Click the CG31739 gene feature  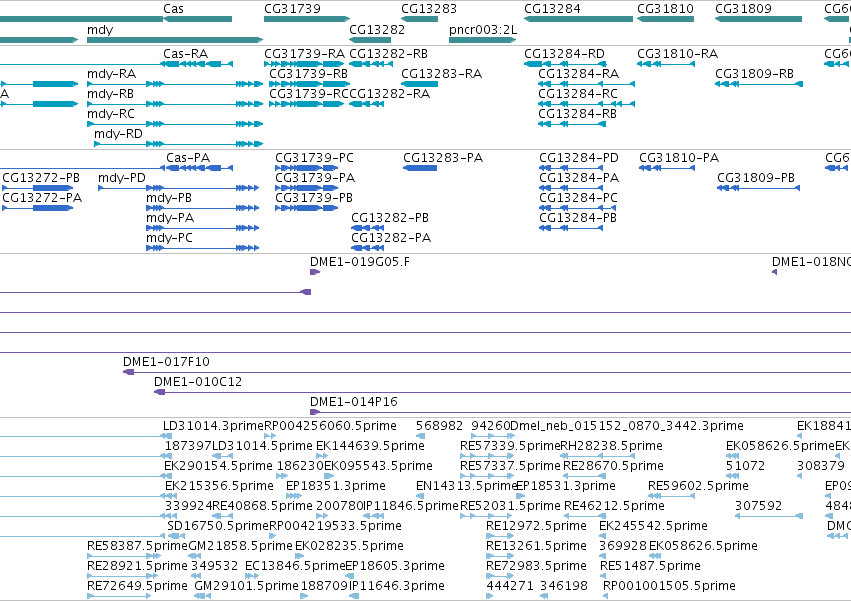(307, 19)
